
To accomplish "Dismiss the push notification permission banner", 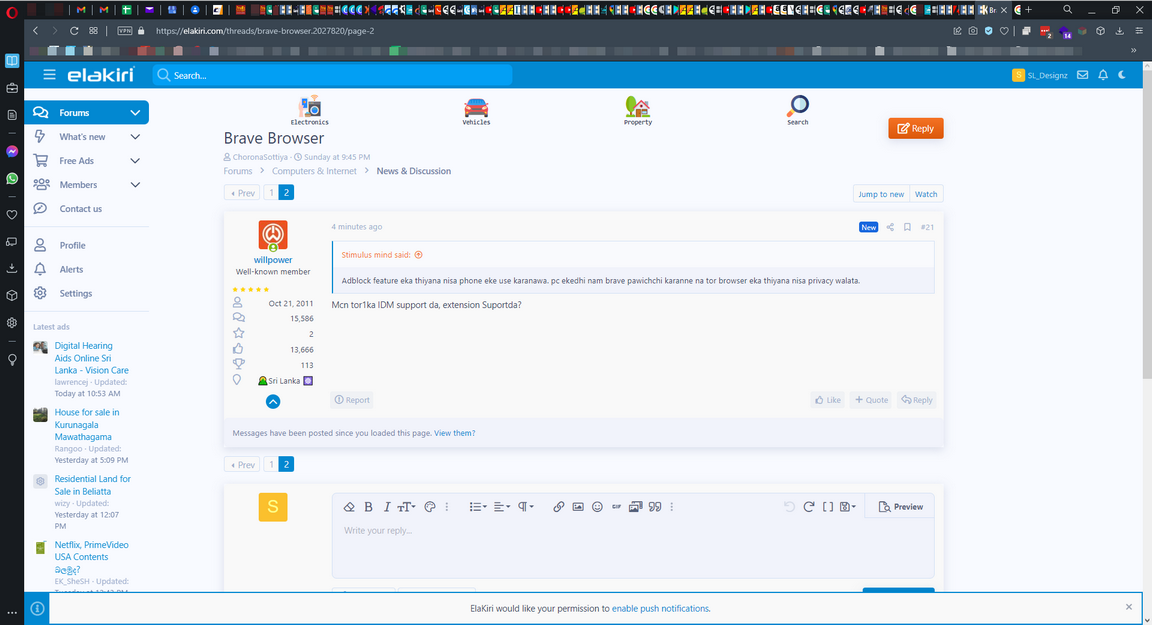I will coord(1128,607).
